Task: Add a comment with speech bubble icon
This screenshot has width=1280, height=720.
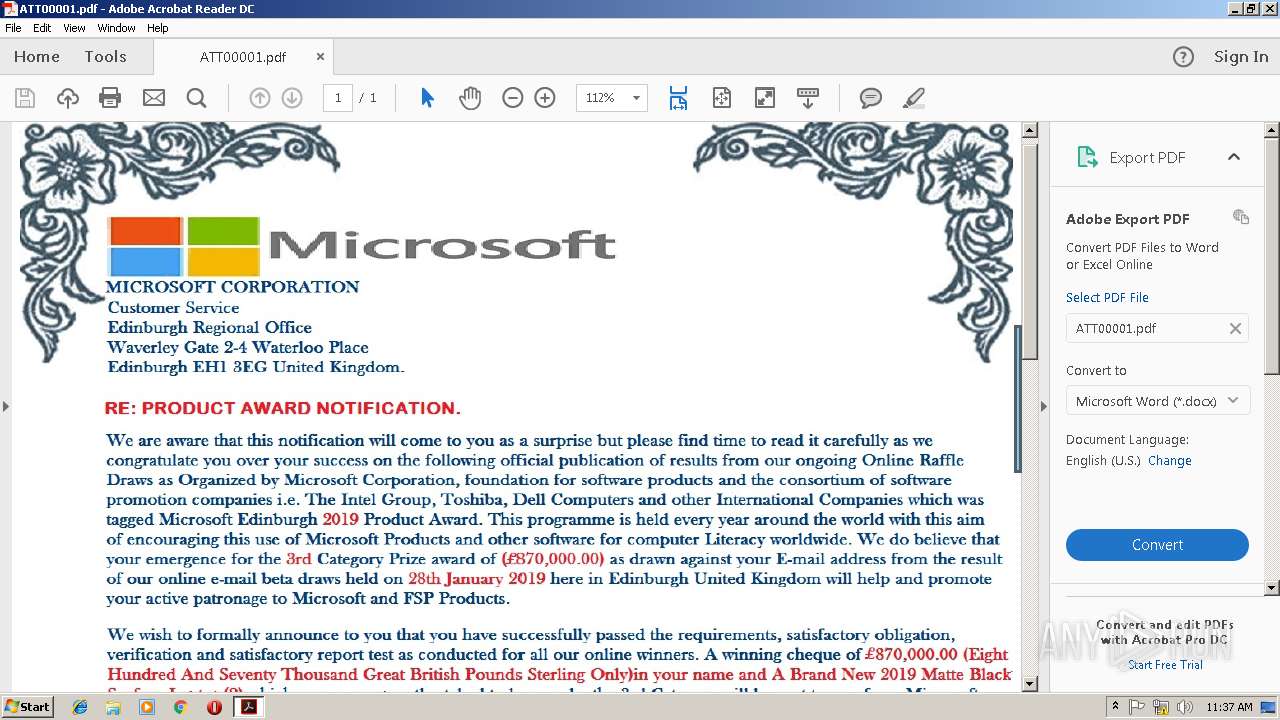Action: coord(871,98)
